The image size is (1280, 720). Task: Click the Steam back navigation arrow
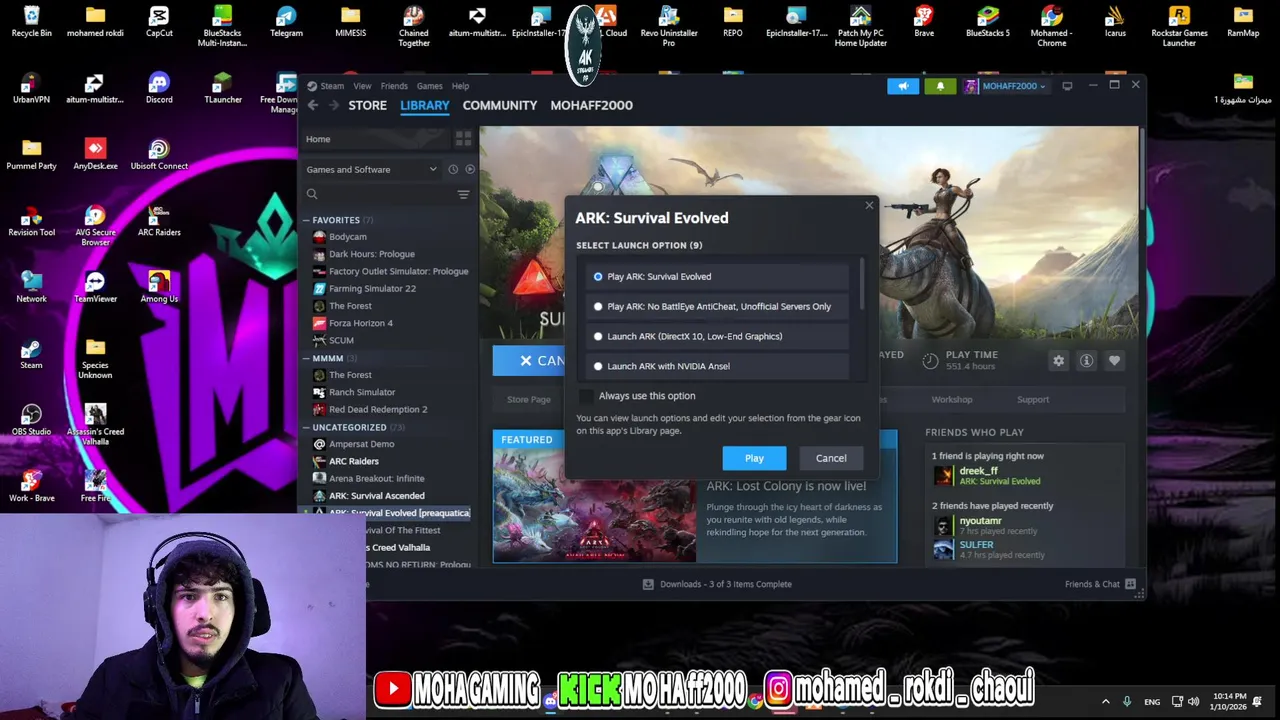pos(313,105)
